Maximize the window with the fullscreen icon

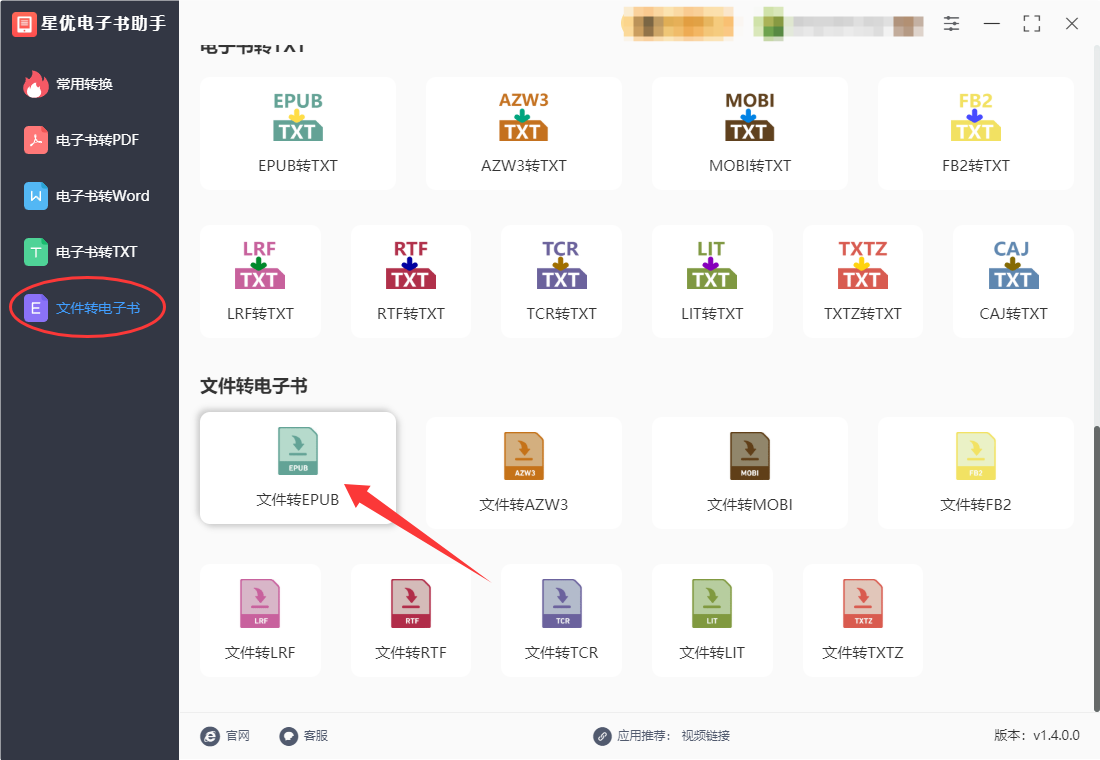[1031, 24]
